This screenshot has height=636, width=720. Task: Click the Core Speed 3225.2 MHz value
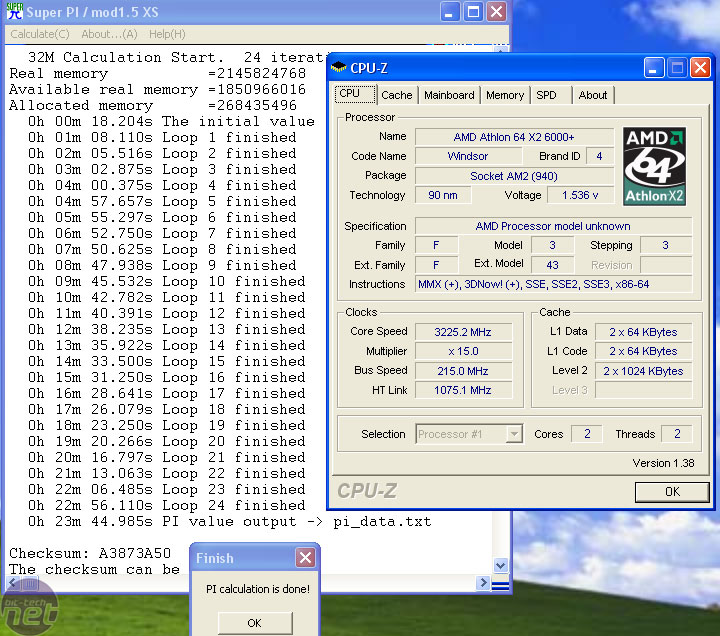[x=463, y=332]
